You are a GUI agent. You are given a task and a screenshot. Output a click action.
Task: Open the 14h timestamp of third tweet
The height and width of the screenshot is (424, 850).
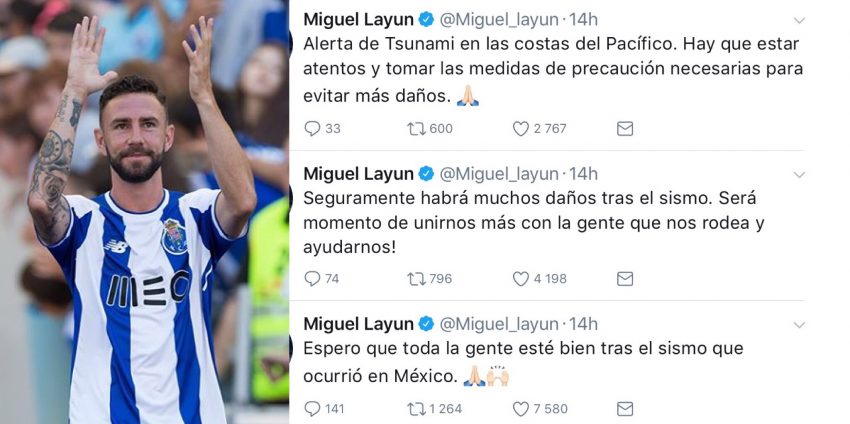pos(583,324)
